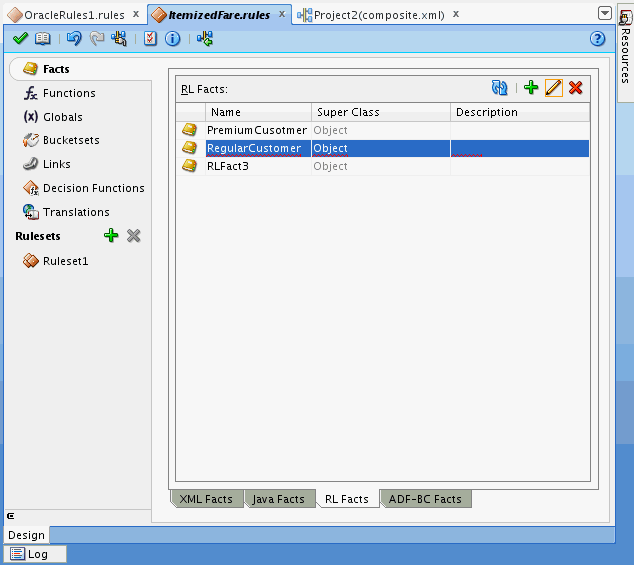Click the RegularCustomer row fact icon
This screenshot has height=565, width=634.
coord(189,148)
